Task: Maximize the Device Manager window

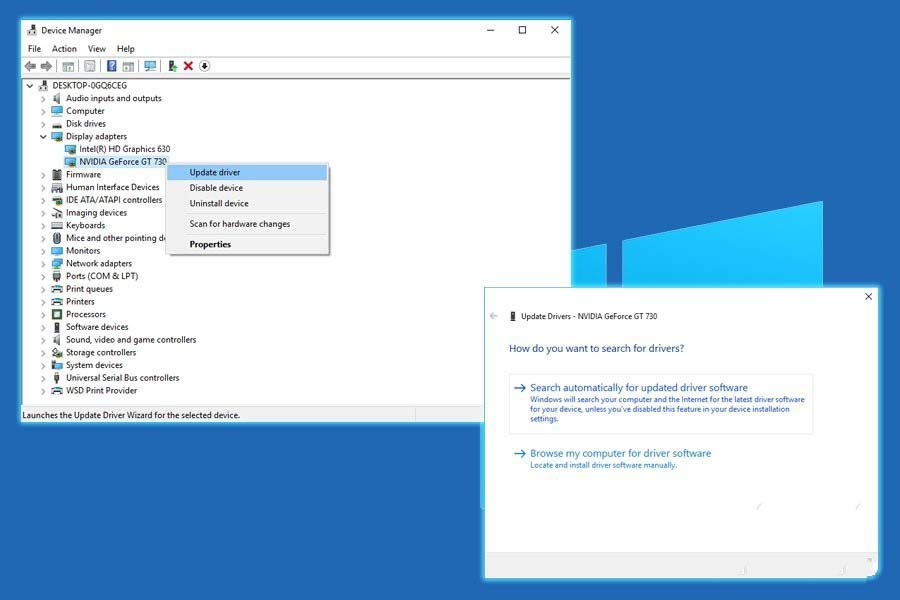Action: point(522,30)
